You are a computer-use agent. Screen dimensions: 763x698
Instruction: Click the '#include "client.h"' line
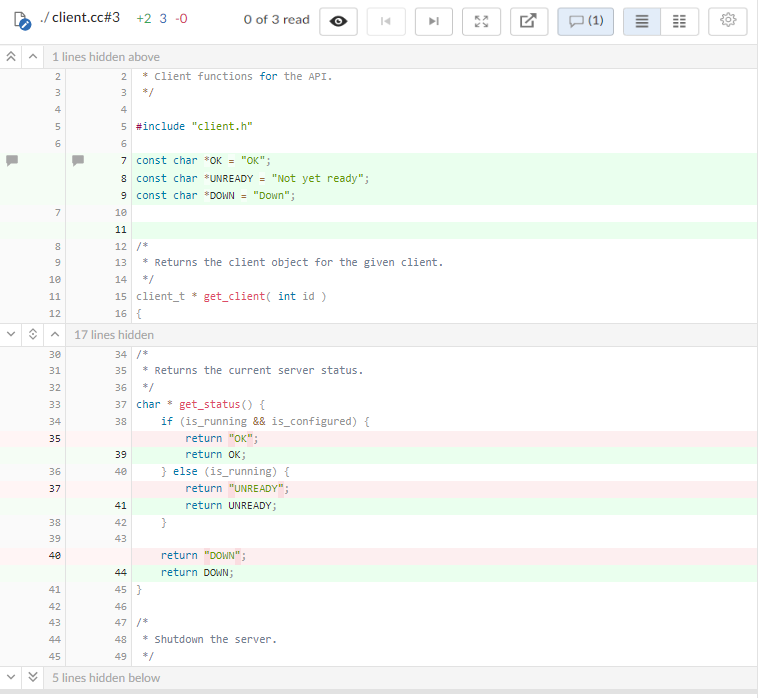[444, 127]
